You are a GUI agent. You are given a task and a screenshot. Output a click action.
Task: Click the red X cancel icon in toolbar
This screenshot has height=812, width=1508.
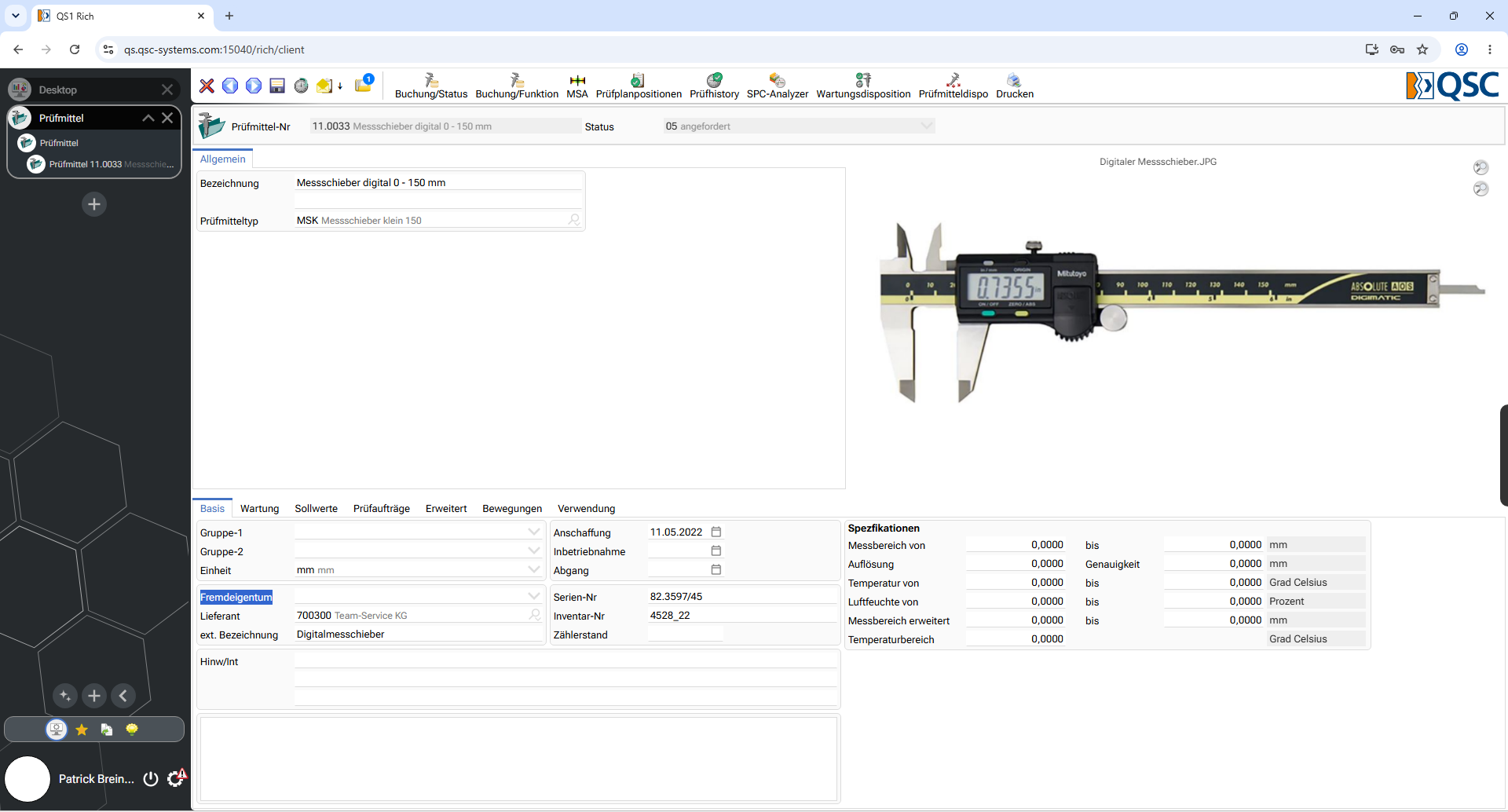pyautogui.click(x=207, y=86)
